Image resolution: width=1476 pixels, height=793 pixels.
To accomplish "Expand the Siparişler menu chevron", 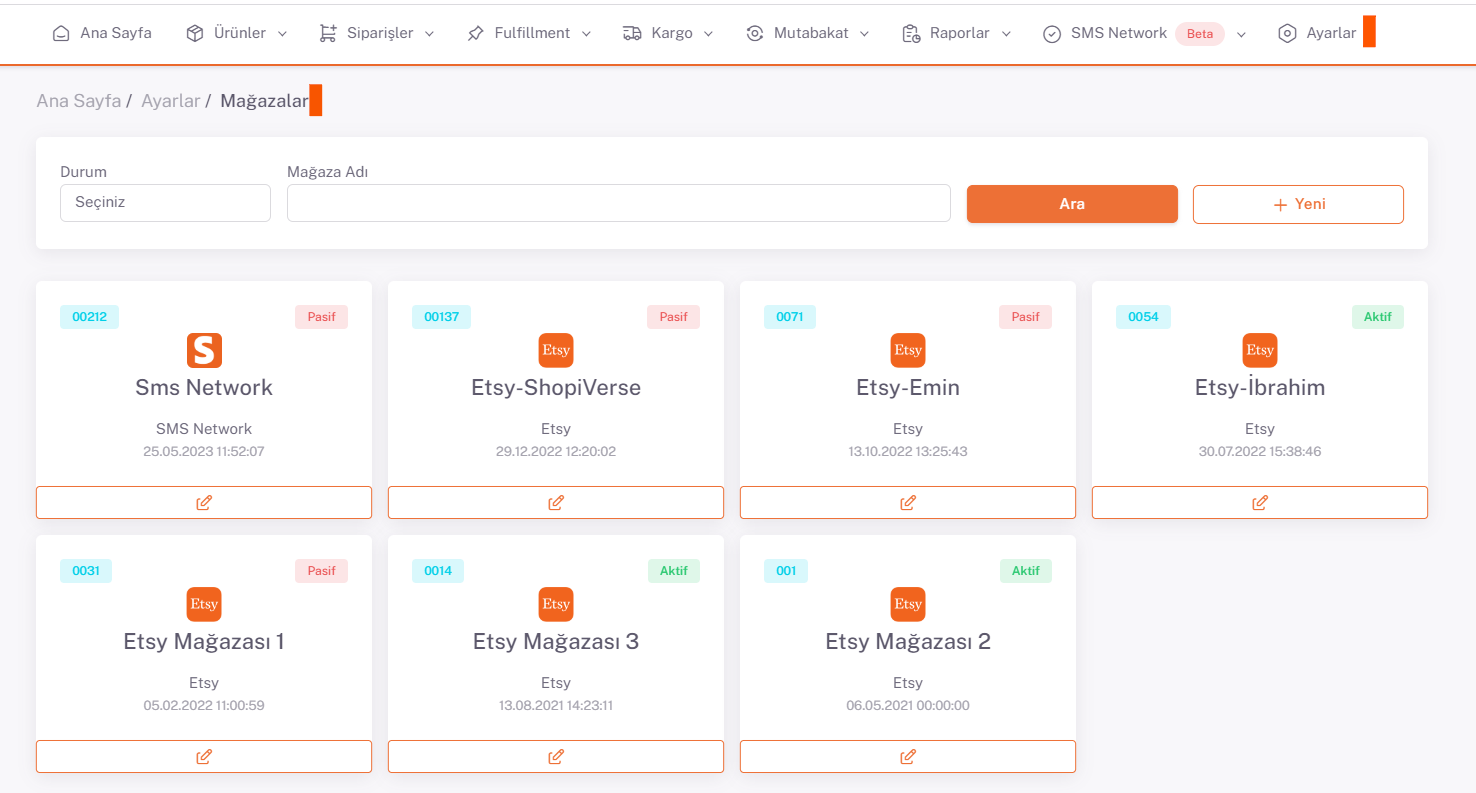I will pyautogui.click(x=429, y=34).
